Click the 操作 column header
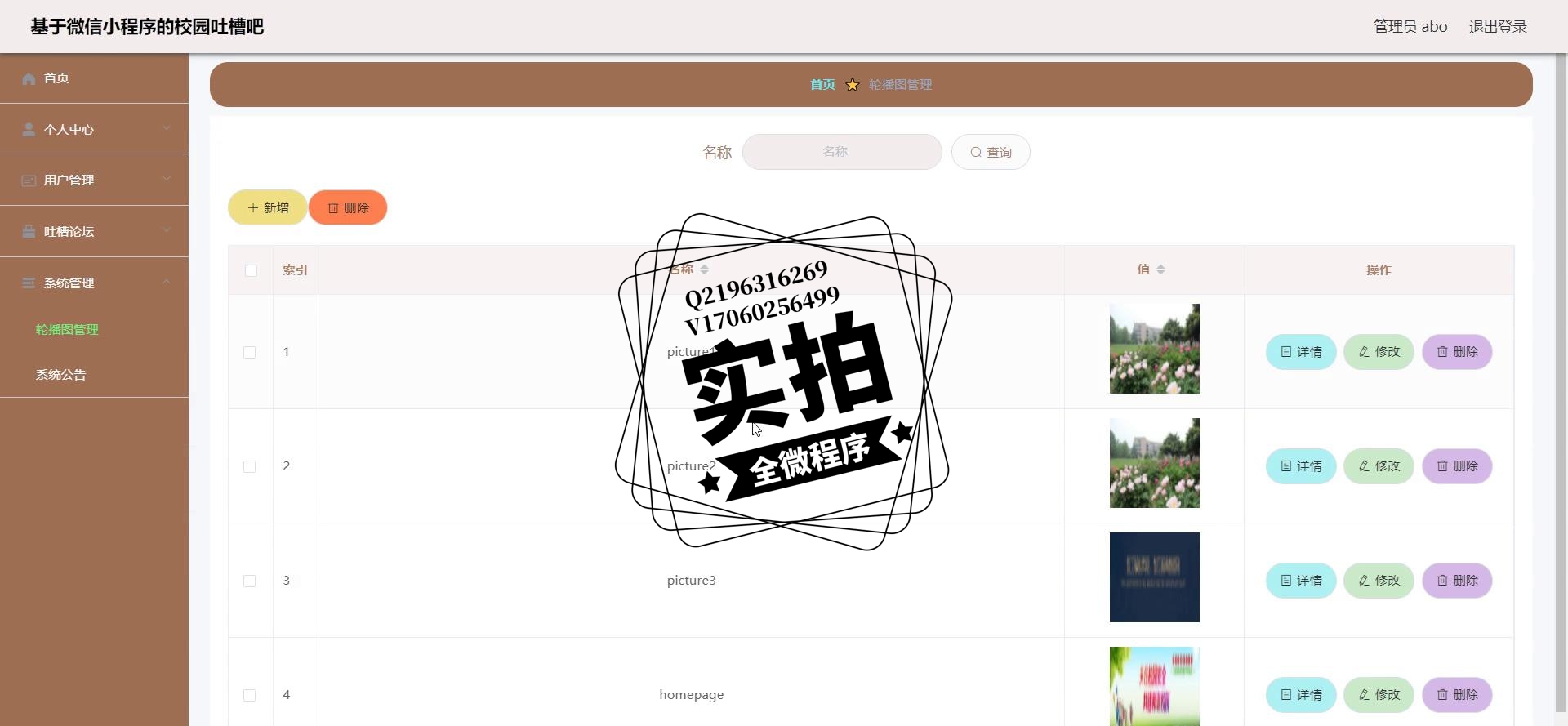 click(x=1379, y=270)
